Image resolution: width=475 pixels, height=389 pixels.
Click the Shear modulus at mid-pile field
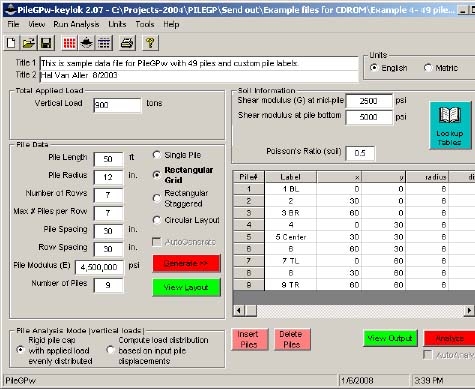(x=369, y=101)
